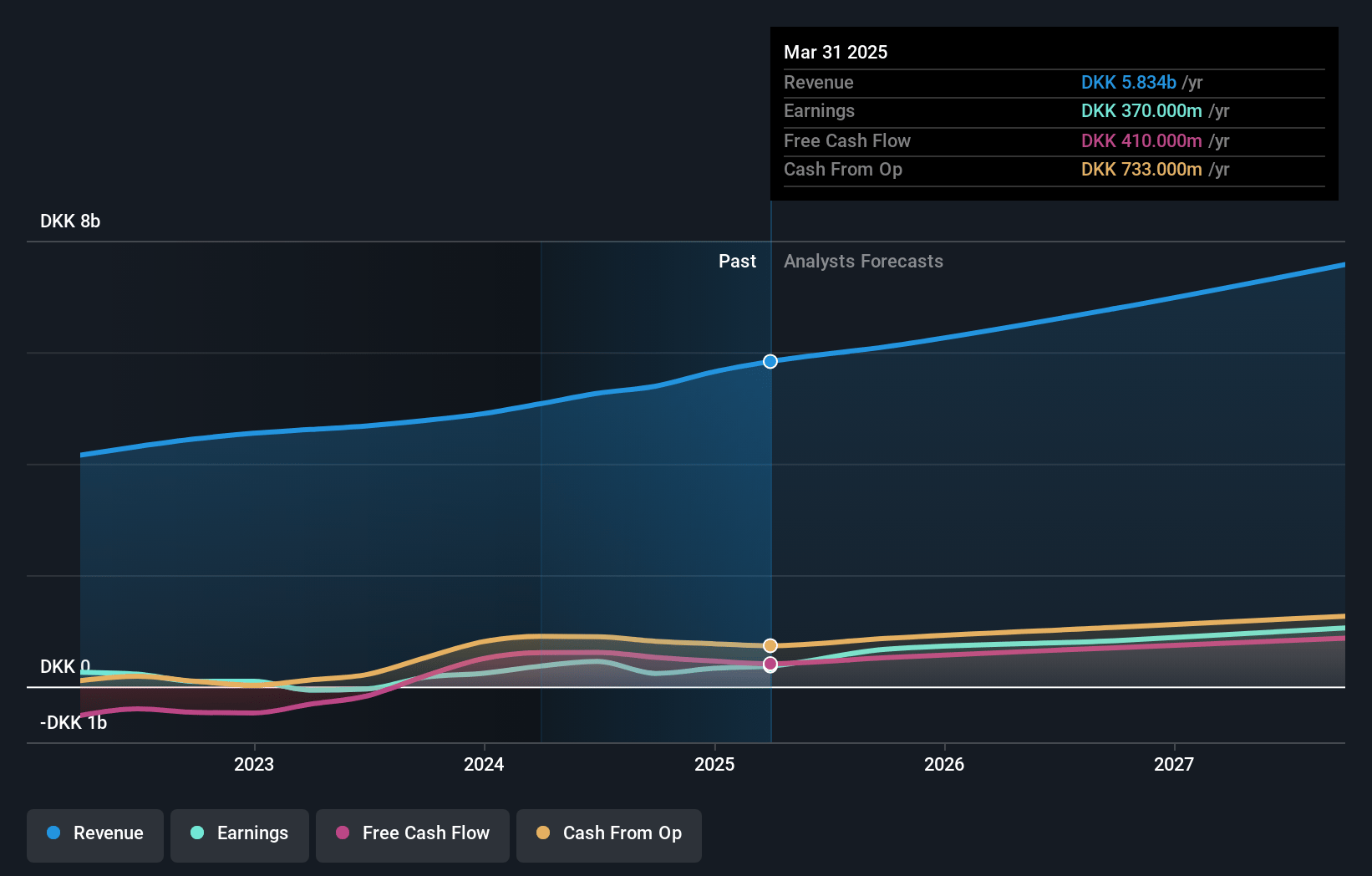Click the teal Earnings legend dot
Image resolution: width=1372 pixels, height=876 pixels.
197,833
